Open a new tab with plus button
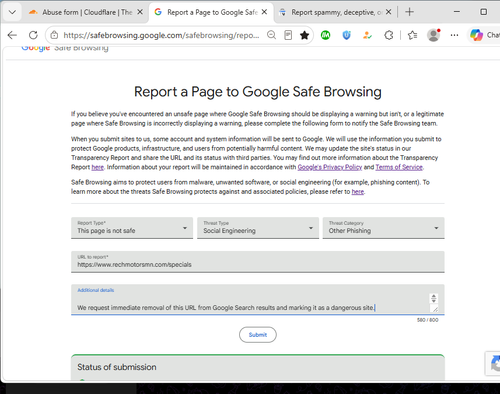Image resolution: width=500 pixels, height=394 pixels. (409, 12)
